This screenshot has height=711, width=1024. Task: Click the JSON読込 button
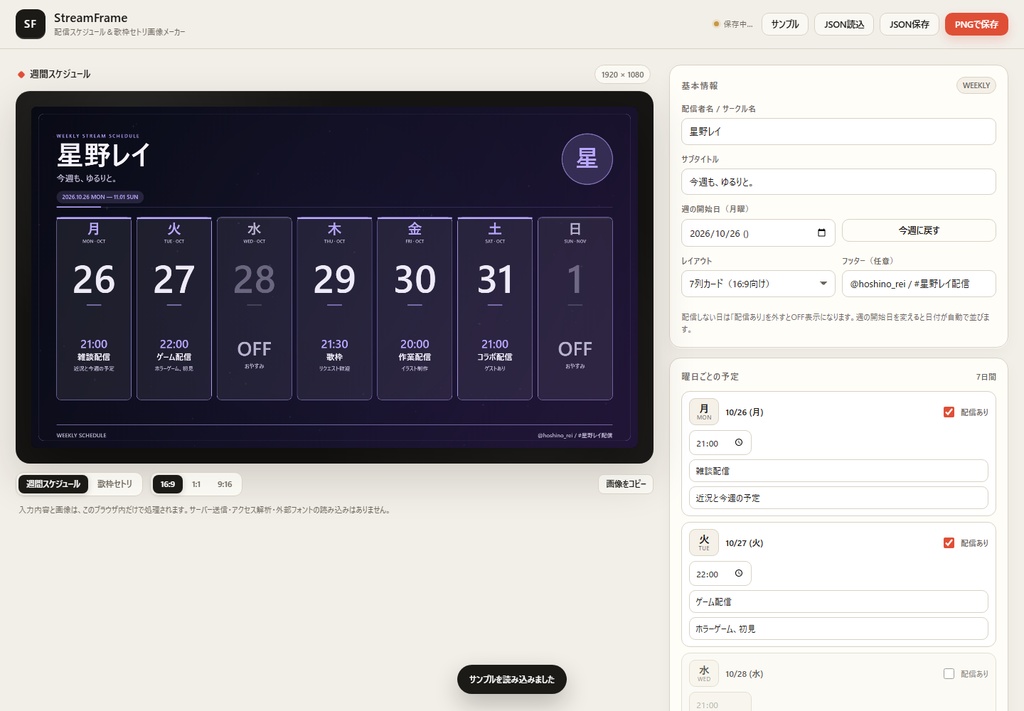(844, 24)
